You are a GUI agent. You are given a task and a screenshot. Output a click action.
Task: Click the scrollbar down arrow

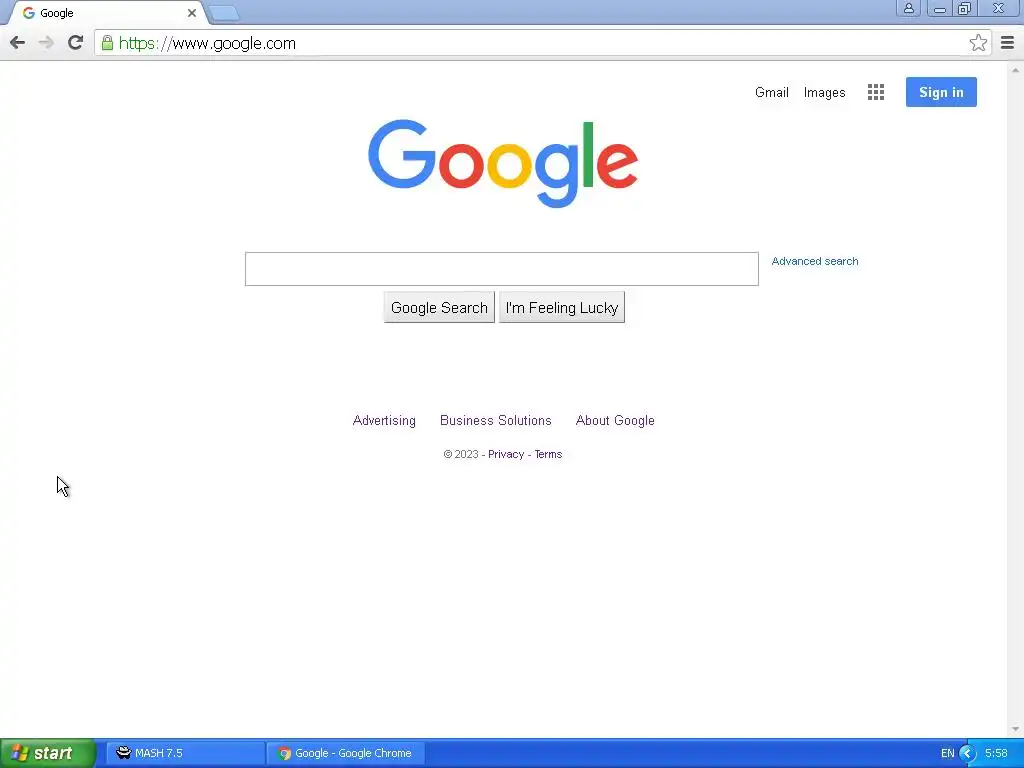point(1016,729)
